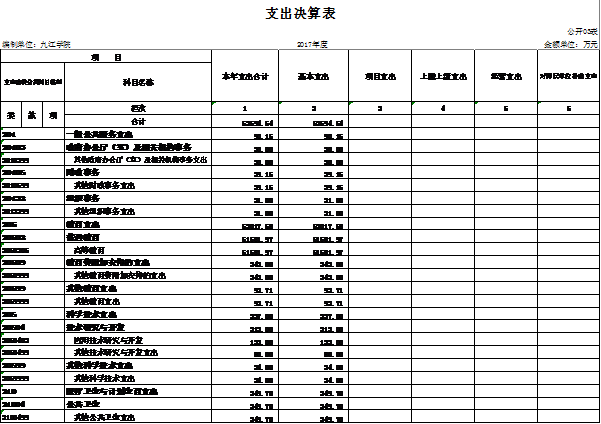This screenshot has height=424, width=601.
Task: Select the 其他技术研究与开发支出 cell
Action: point(138,352)
